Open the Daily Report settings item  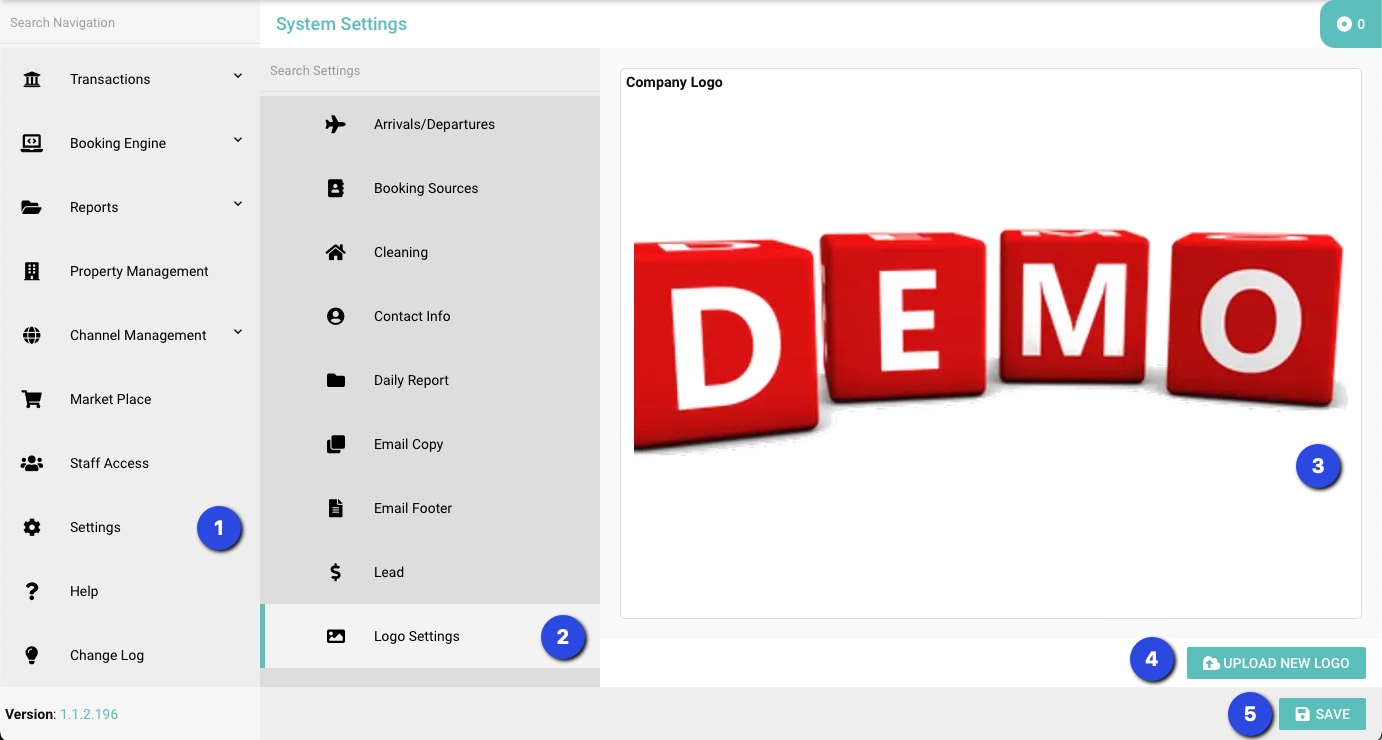pyautogui.click(x=411, y=380)
